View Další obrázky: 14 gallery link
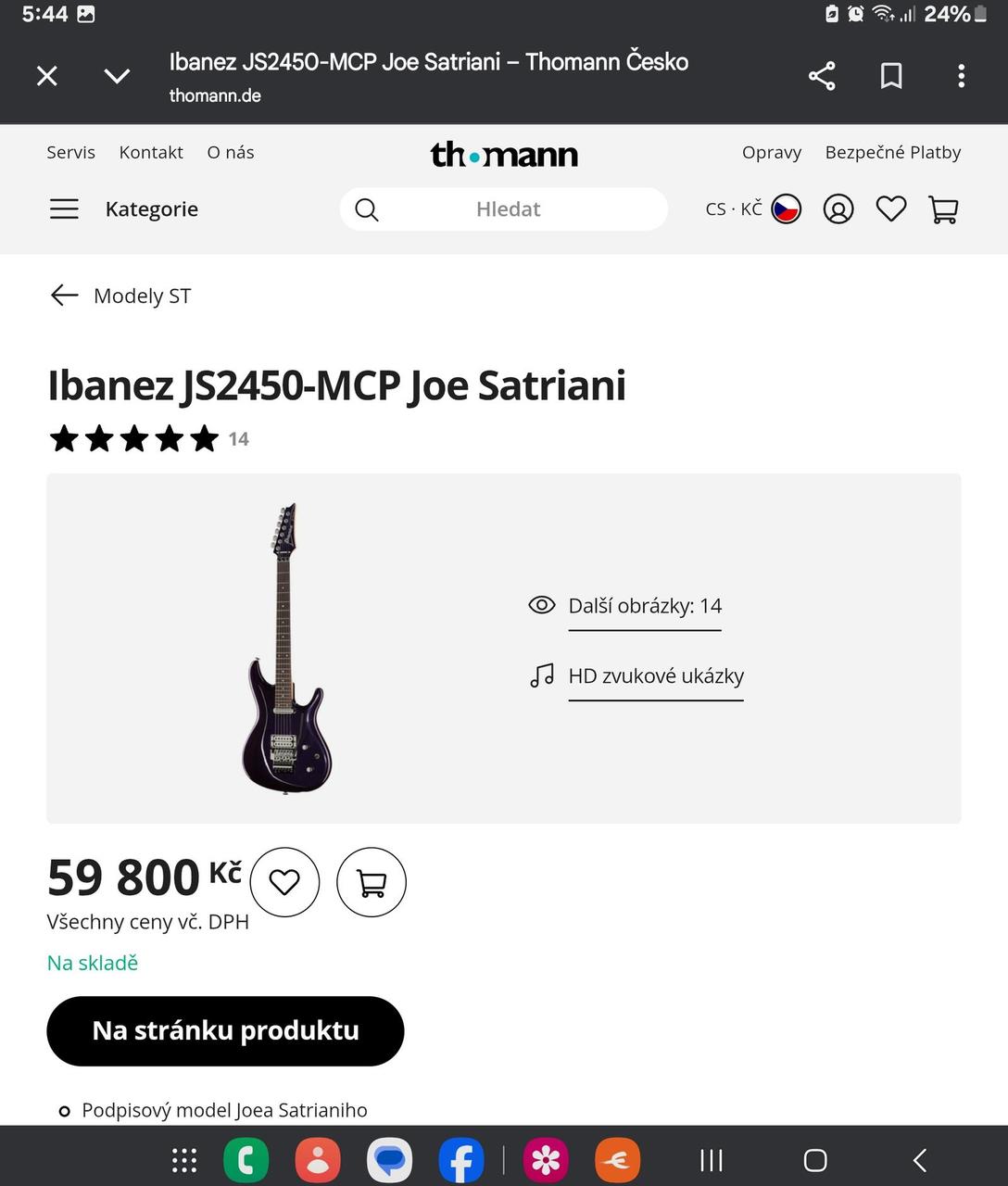 click(645, 606)
